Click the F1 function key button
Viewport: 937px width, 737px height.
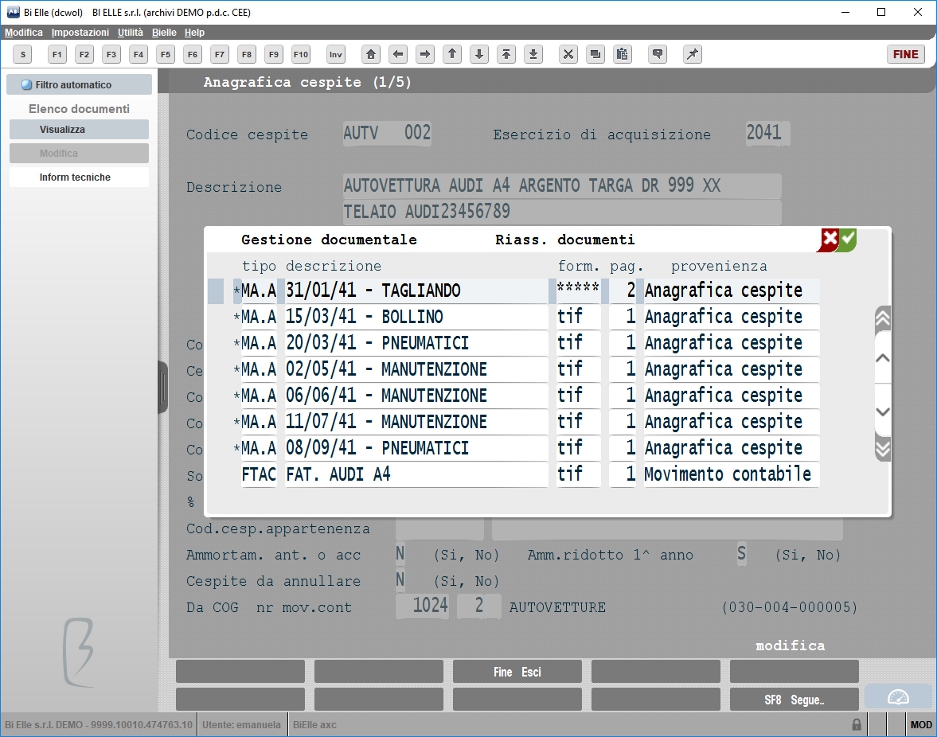(x=57, y=54)
